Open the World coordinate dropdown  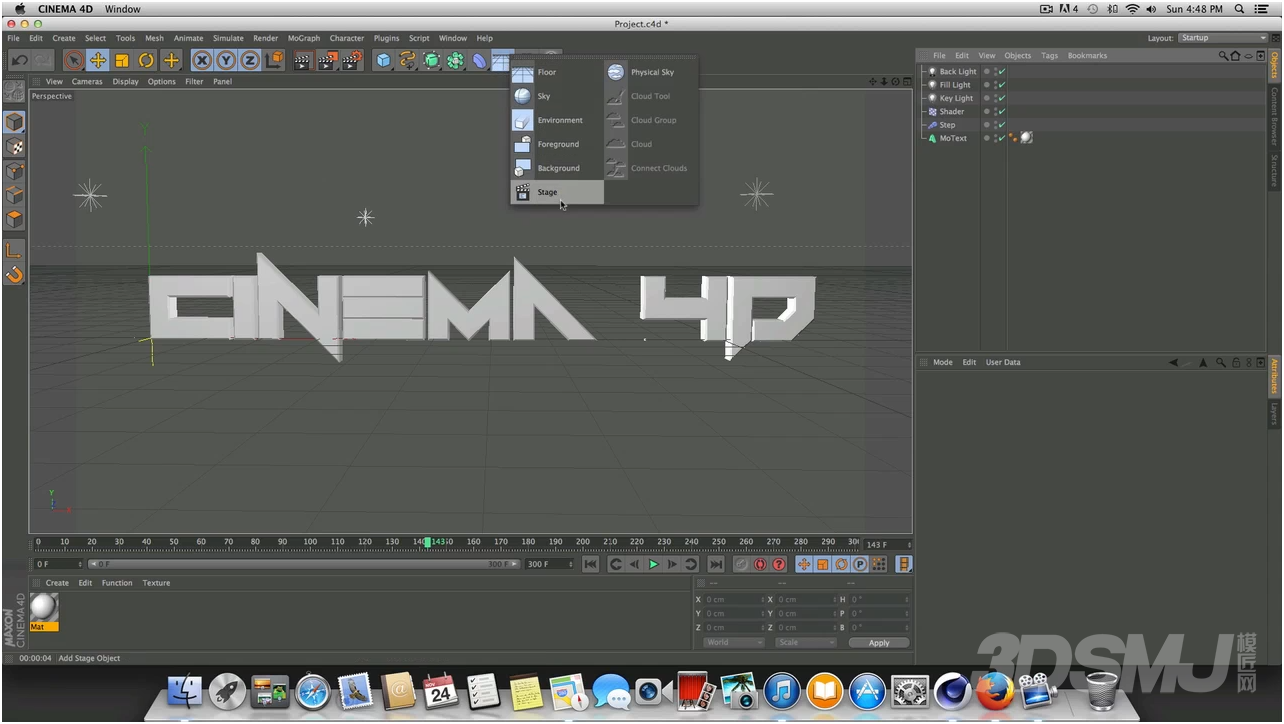tap(733, 643)
